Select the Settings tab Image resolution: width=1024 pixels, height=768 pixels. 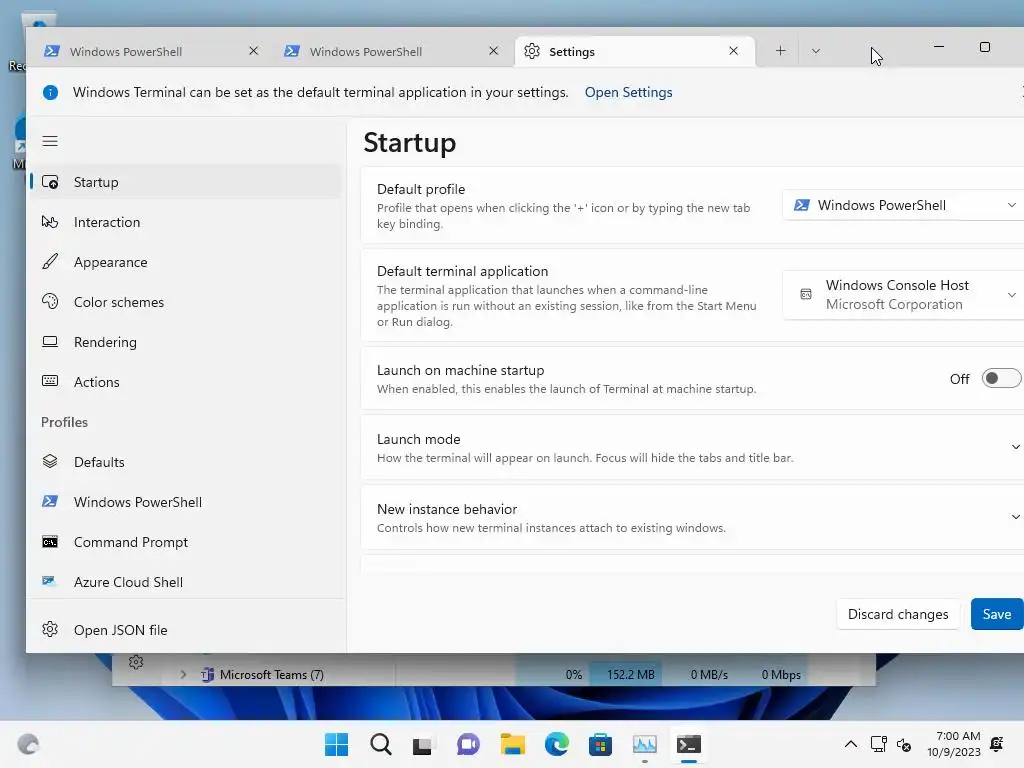pyautogui.click(x=635, y=51)
